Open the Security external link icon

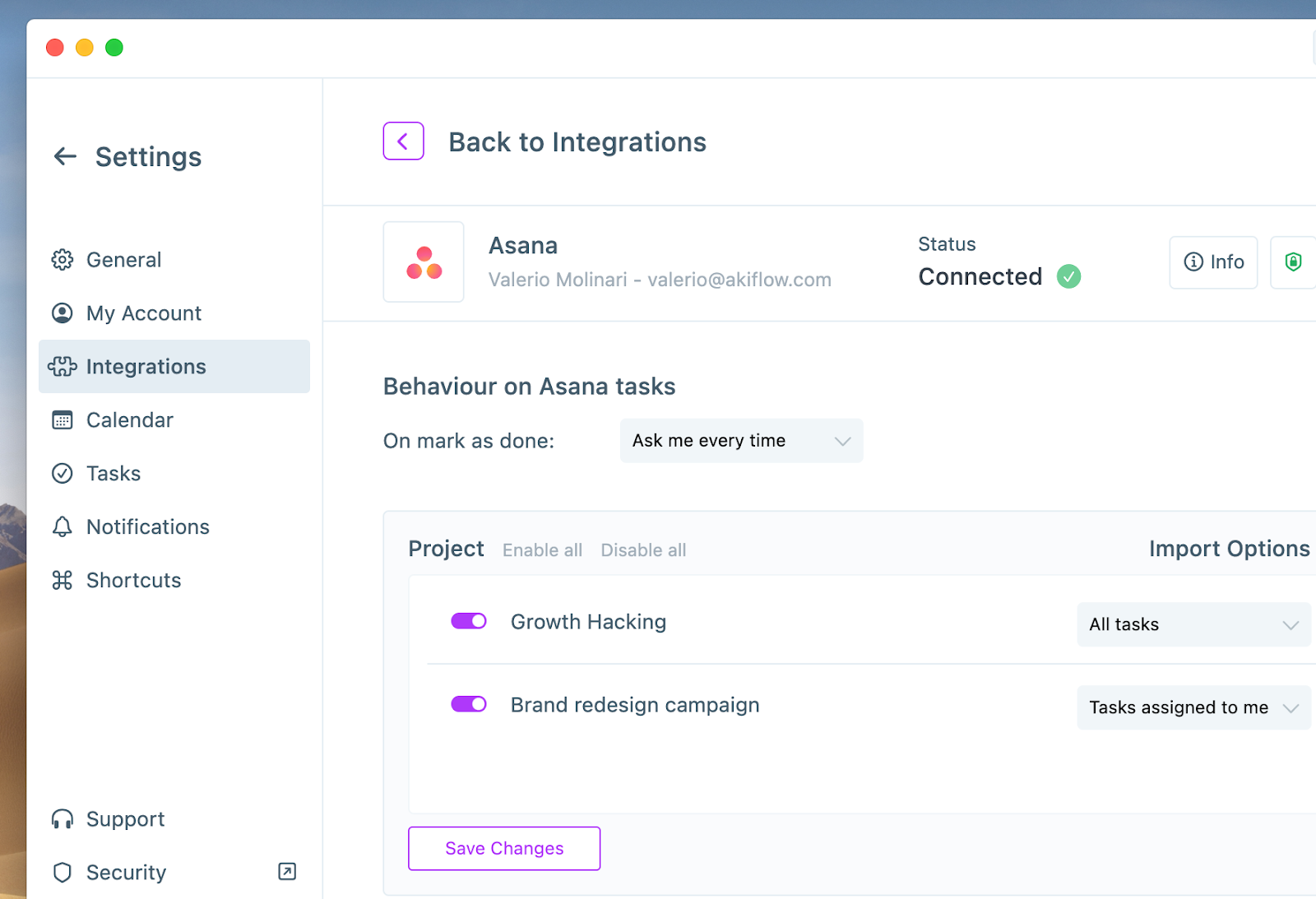point(287,872)
